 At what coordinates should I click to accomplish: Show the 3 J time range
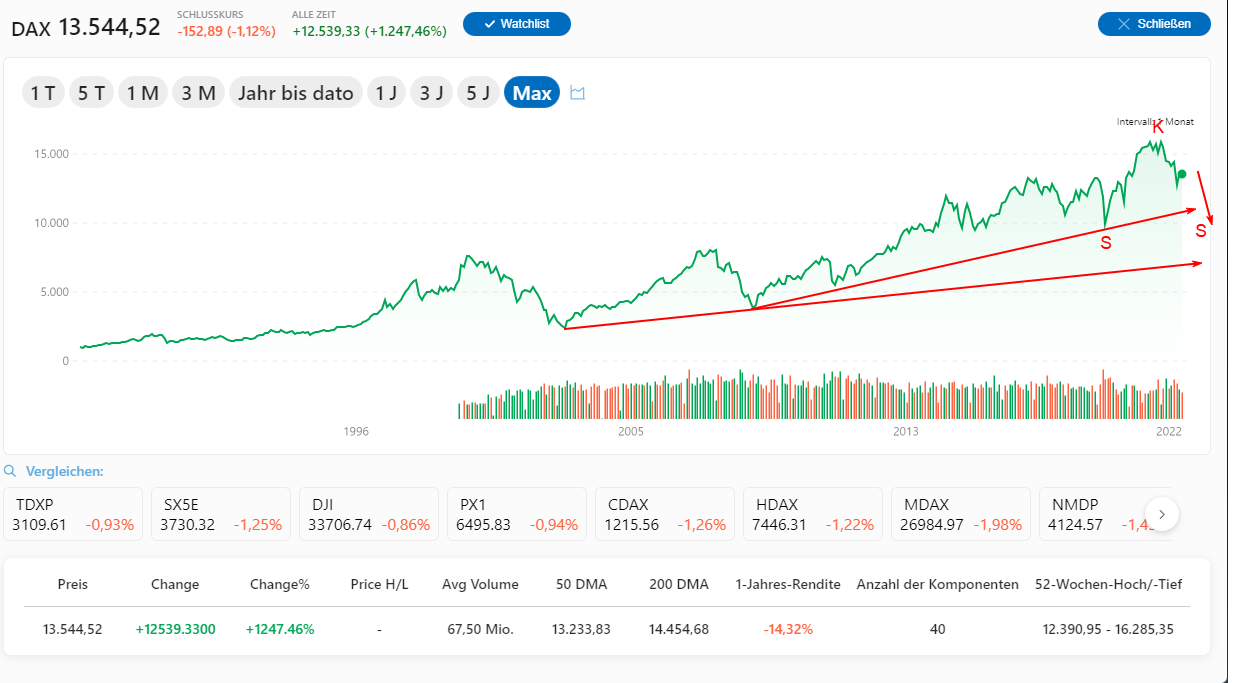pyautogui.click(x=432, y=93)
